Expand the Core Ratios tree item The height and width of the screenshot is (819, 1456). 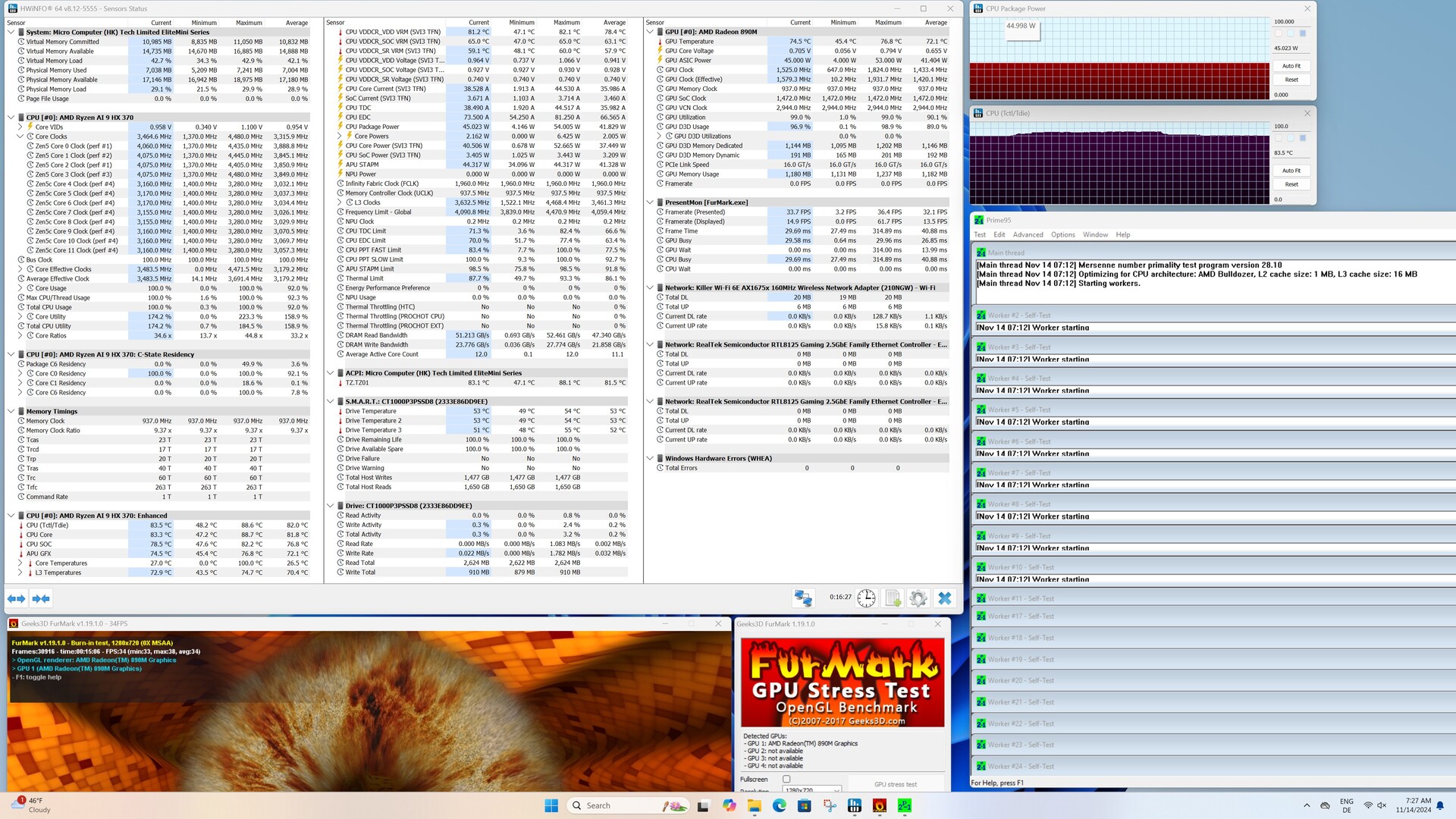[20, 336]
